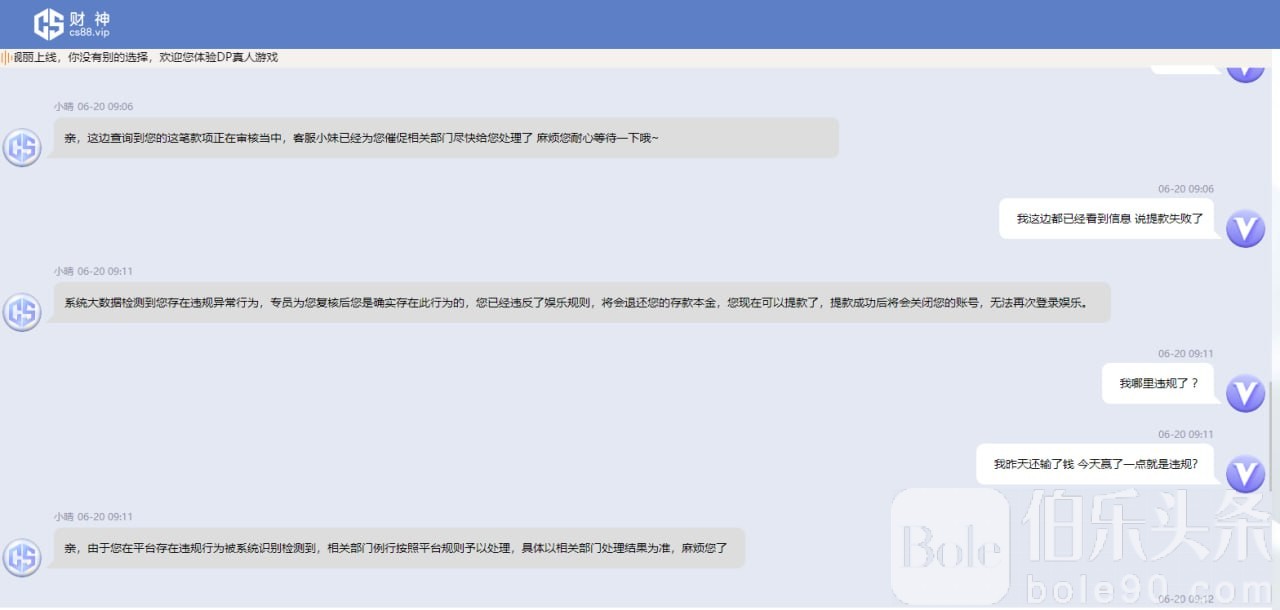Viewport: 1280px width, 610px height.
Task: Click the Bole watermark logo square
Action: tap(949, 547)
